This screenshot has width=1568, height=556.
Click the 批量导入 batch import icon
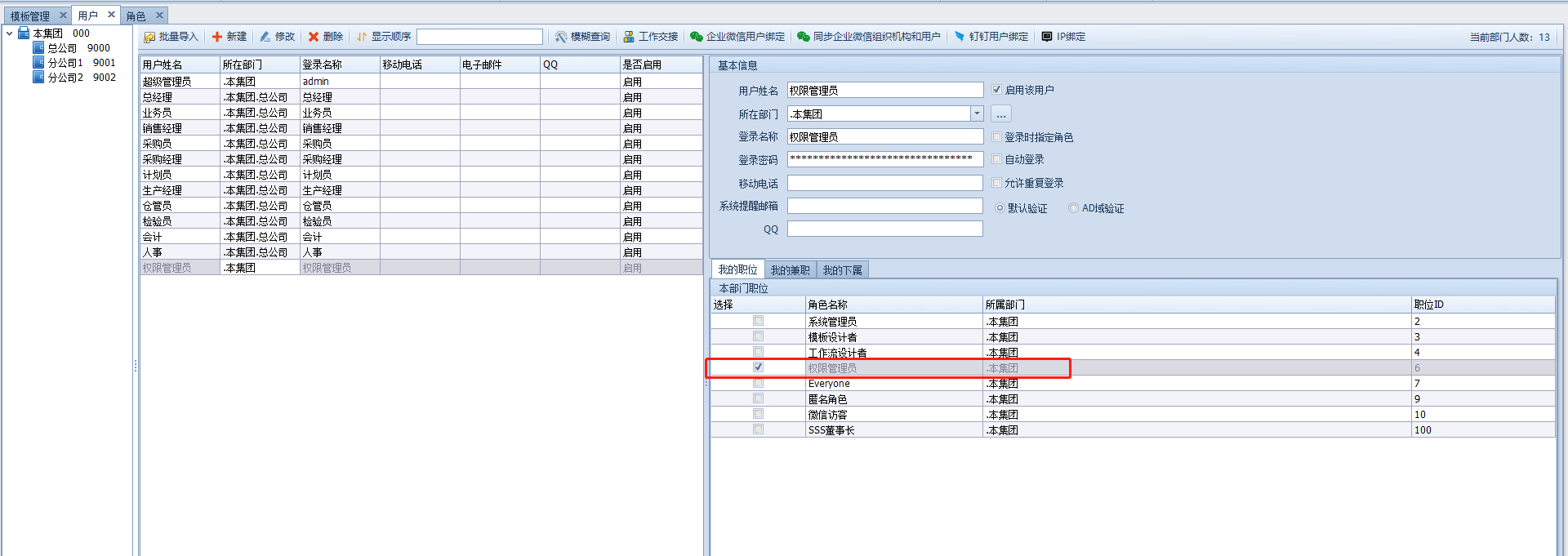pos(149,37)
